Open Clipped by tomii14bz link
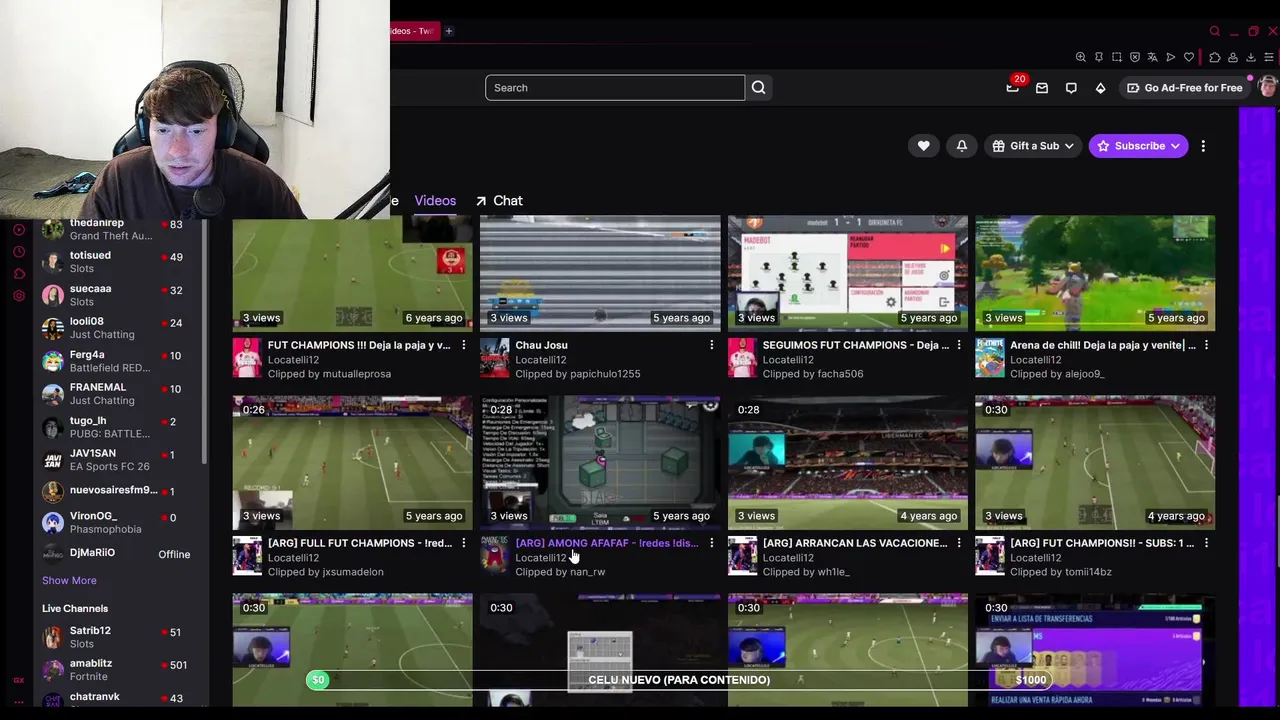The image size is (1280, 720). 1061,572
